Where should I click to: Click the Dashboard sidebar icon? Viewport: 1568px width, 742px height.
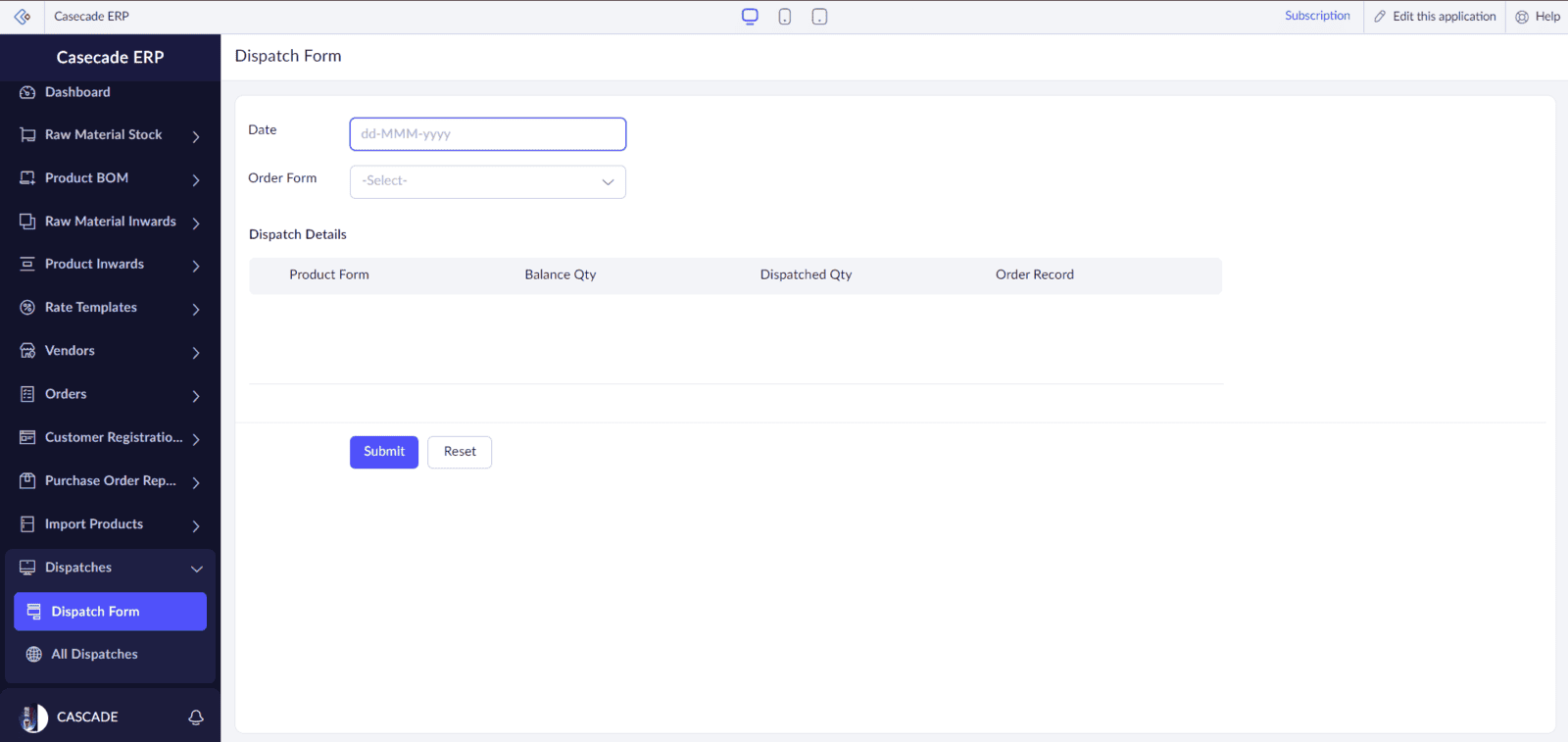[x=27, y=92]
